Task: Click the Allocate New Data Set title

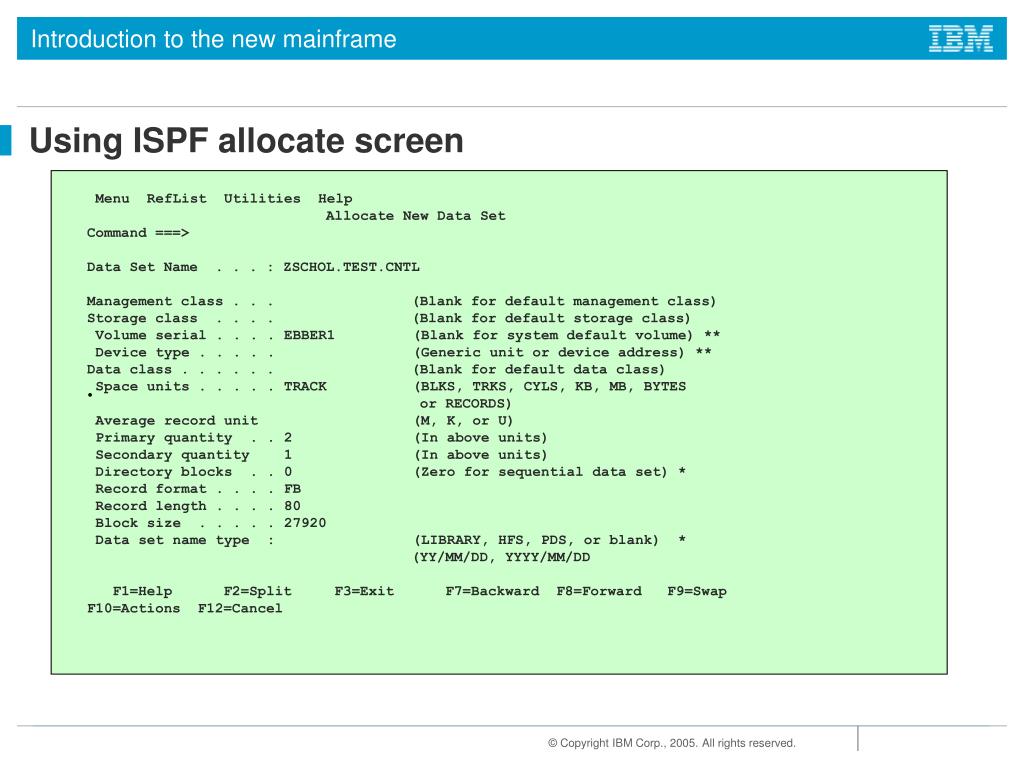Action: (x=415, y=216)
